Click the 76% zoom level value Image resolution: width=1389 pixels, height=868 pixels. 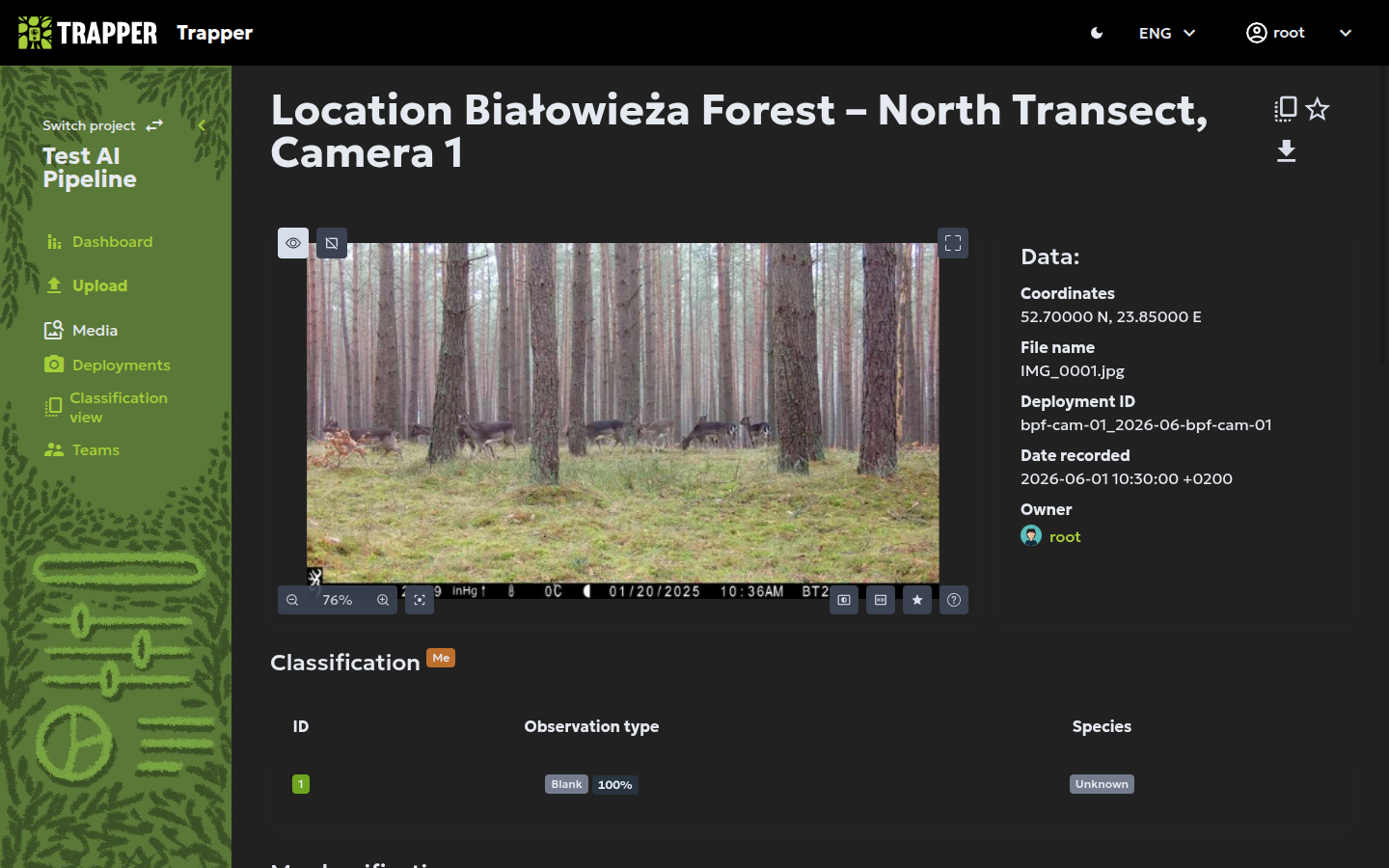(x=338, y=600)
